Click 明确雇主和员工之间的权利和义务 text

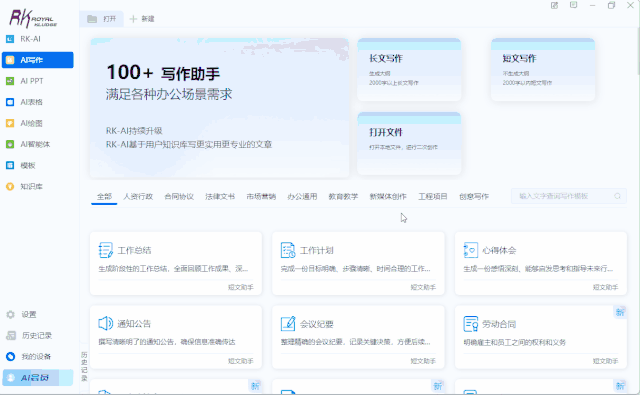point(515,342)
